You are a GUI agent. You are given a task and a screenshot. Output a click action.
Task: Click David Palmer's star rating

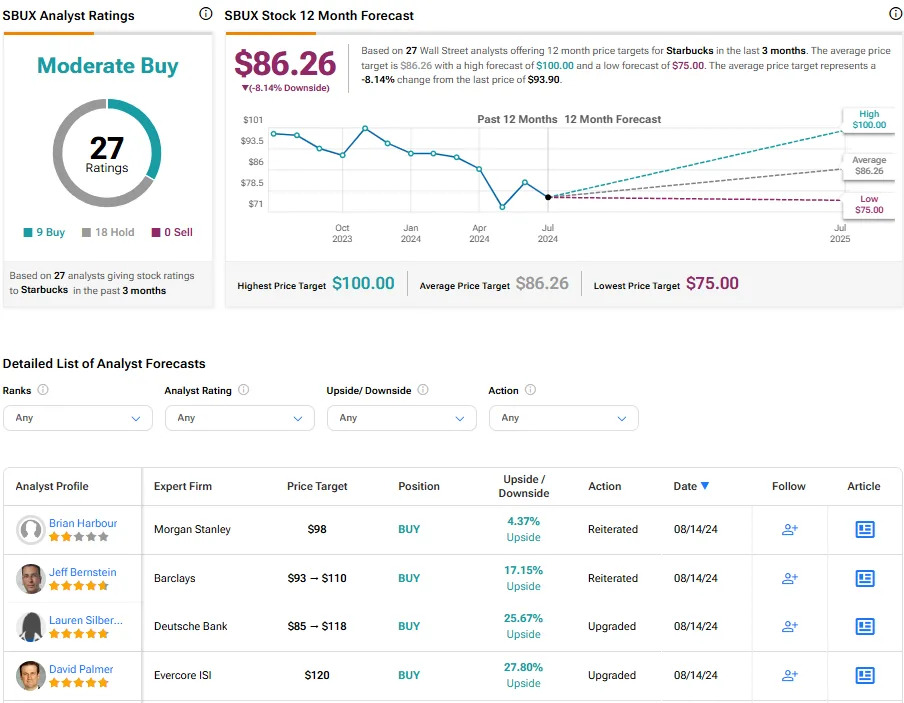tap(78, 683)
